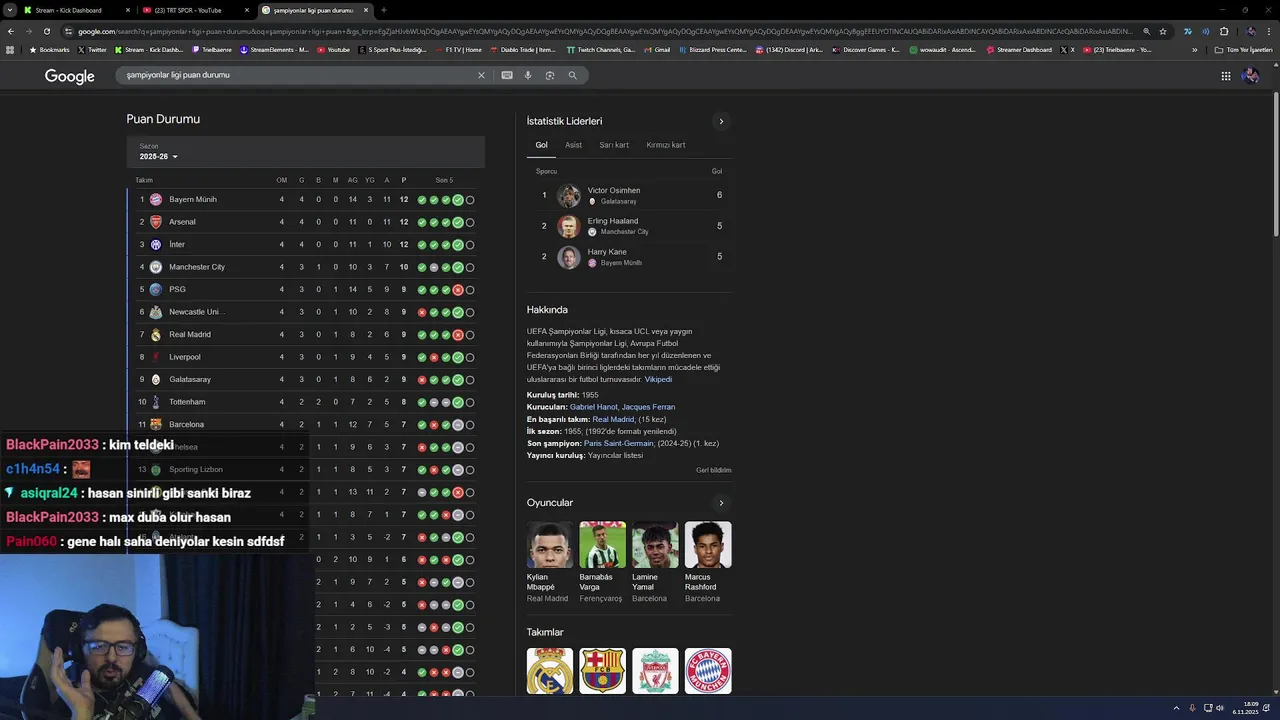Expand İstatistik Liderleri with the arrow
The height and width of the screenshot is (720, 1280).
tap(721, 122)
